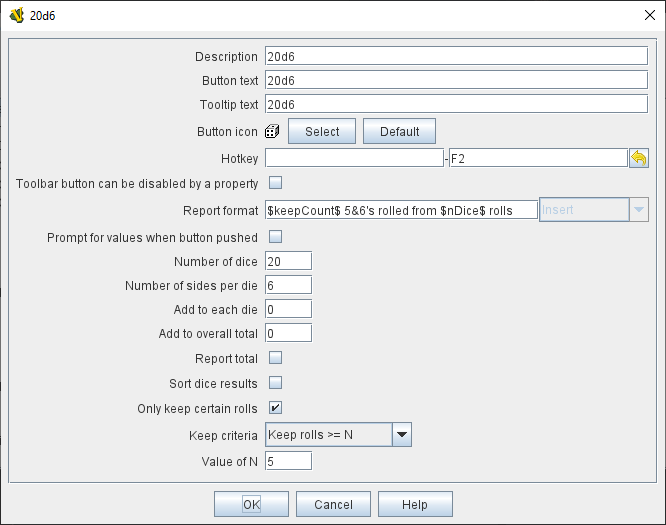
Task: Click the VASSAL icon in title bar
Action: (x=16, y=14)
